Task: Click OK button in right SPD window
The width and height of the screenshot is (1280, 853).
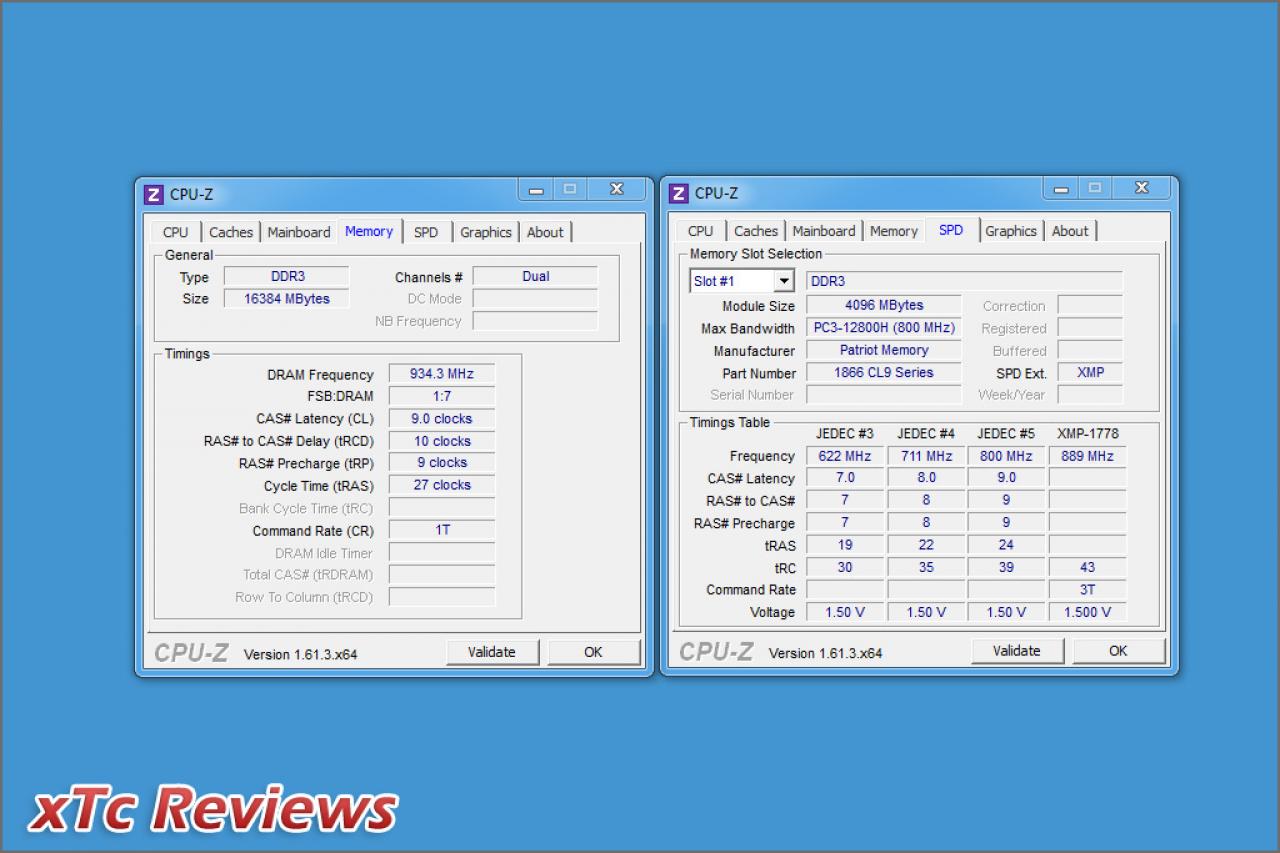Action: [1119, 651]
